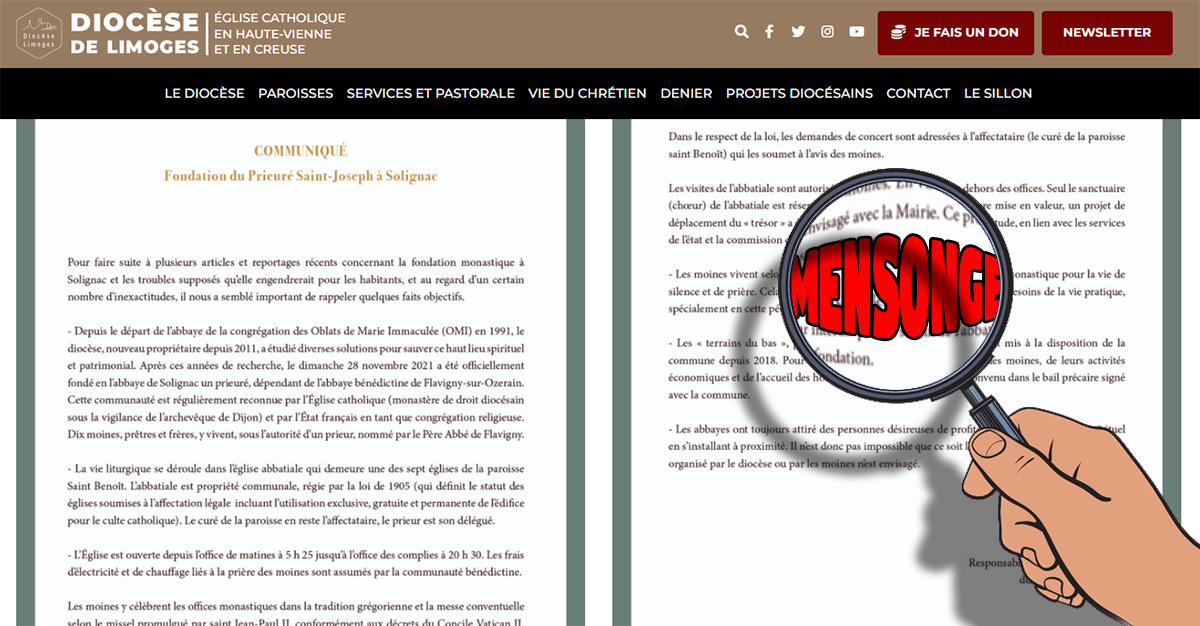Open the LE DIOCÈSE menu
This screenshot has height=626, width=1200.
click(204, 93)
